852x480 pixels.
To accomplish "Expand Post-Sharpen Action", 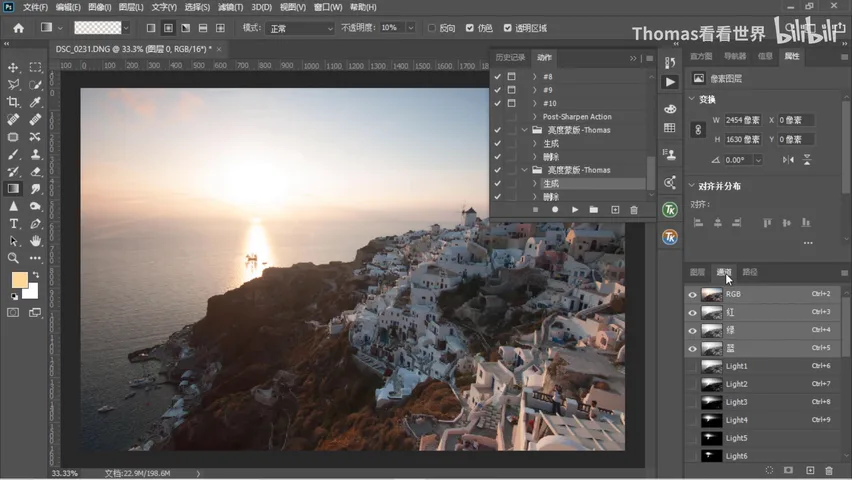I will tap(535, 116).
